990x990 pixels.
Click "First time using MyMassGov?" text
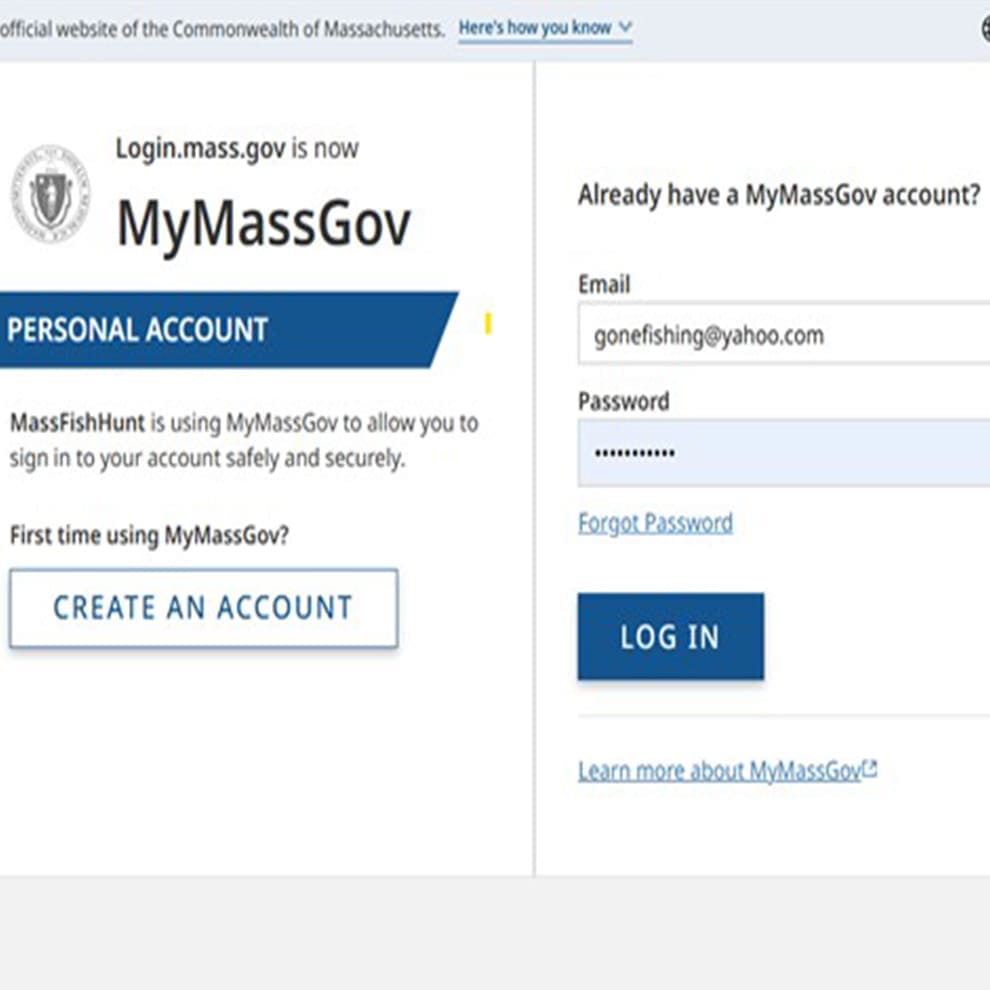149,535
